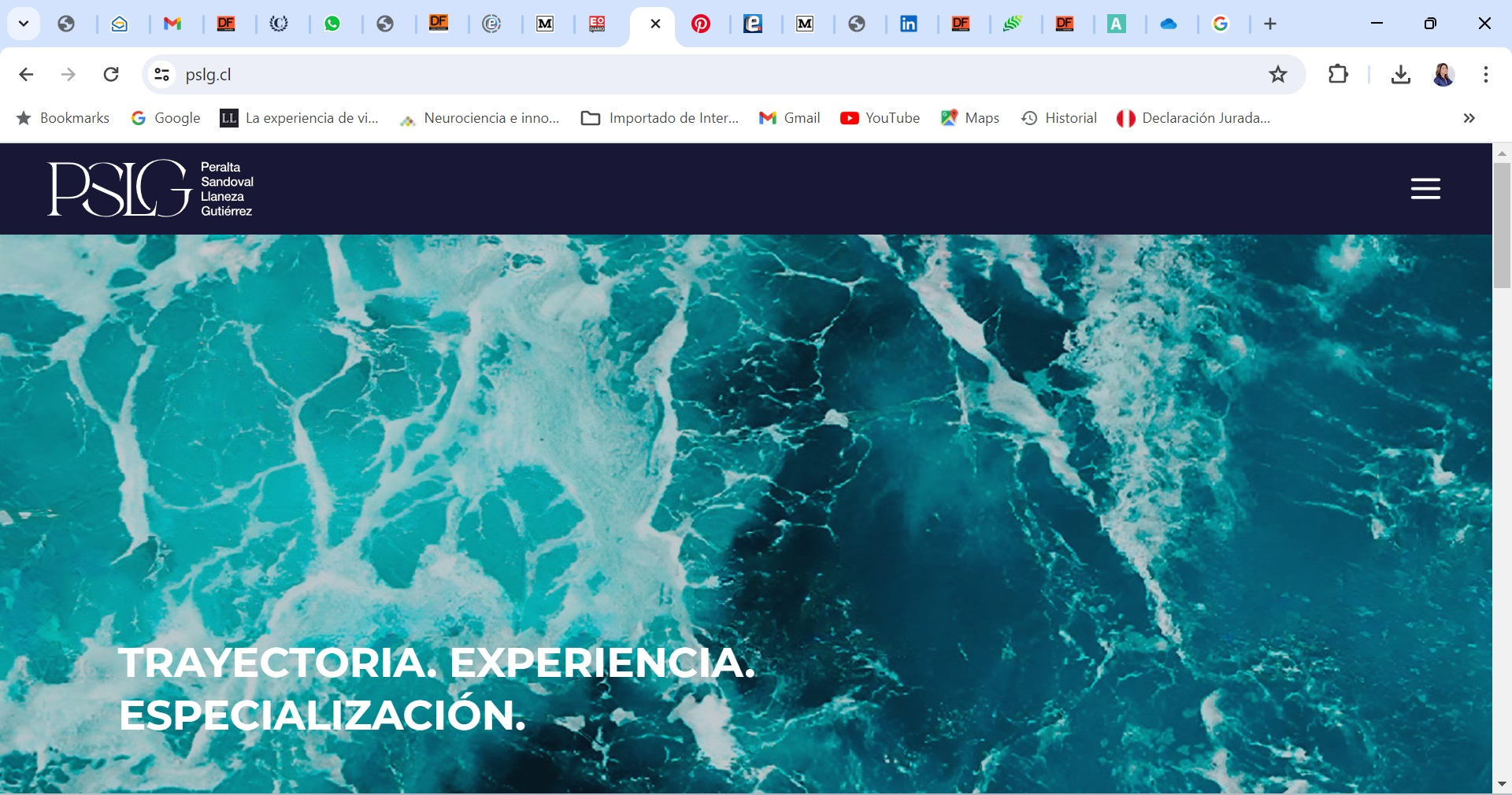This screenshot has width=1512, height=795.
Task: Open the Chrome profile avatar
Action: (1443, 75)
